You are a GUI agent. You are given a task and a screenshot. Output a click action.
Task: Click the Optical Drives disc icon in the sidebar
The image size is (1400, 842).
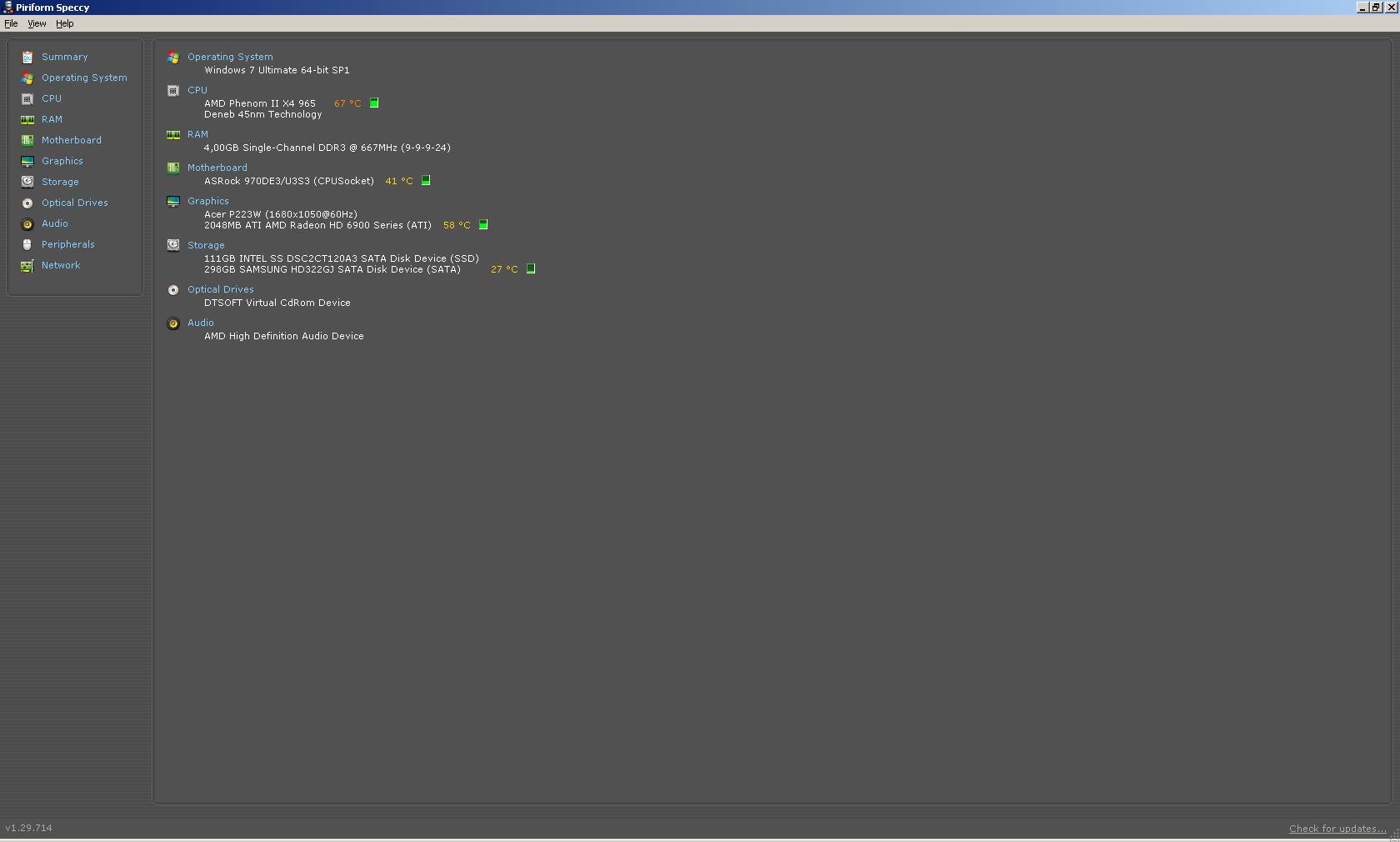(27, 203)
